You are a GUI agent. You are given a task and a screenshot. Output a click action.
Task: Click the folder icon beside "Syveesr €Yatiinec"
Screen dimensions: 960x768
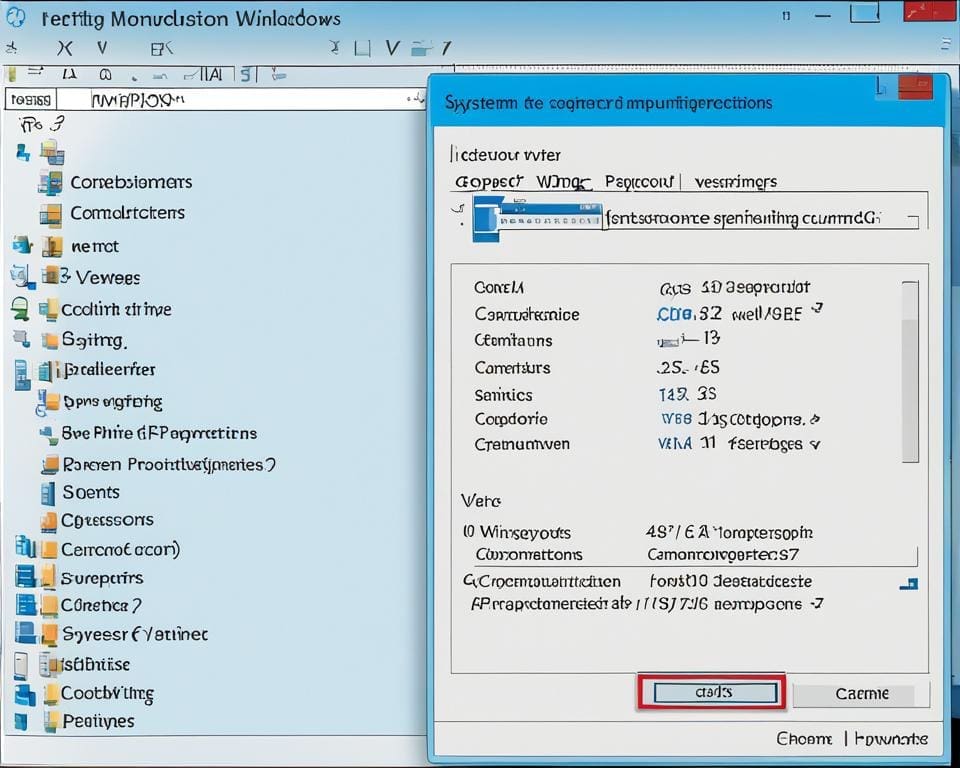(50, 634)
